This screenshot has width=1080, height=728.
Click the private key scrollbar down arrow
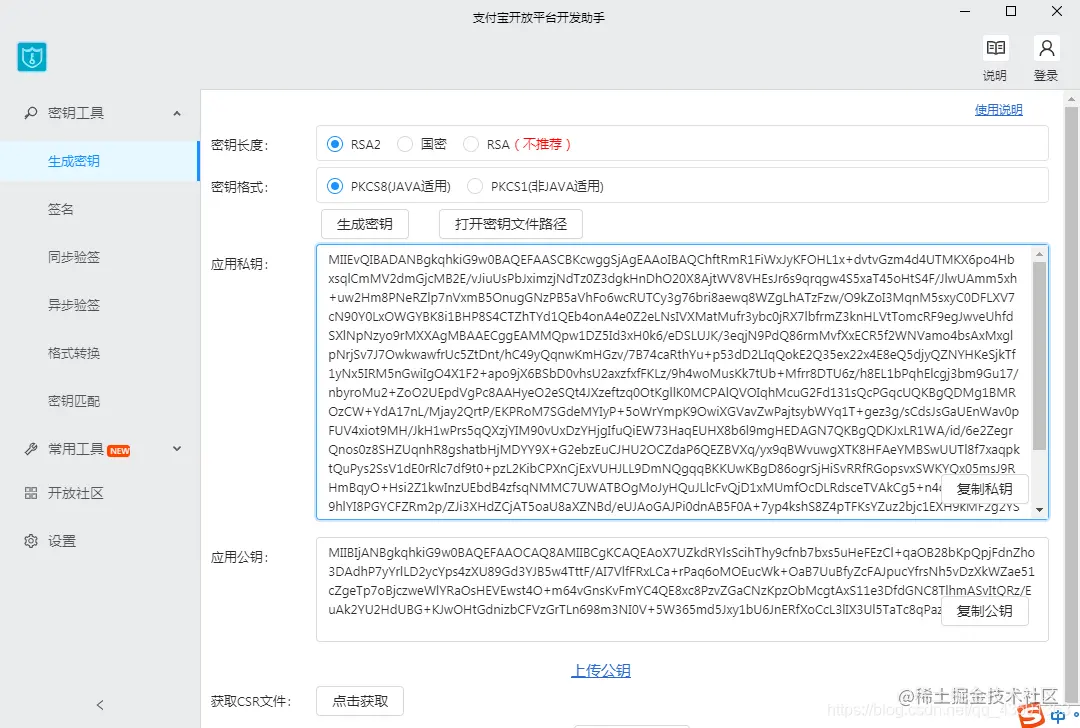(1039, 510)
